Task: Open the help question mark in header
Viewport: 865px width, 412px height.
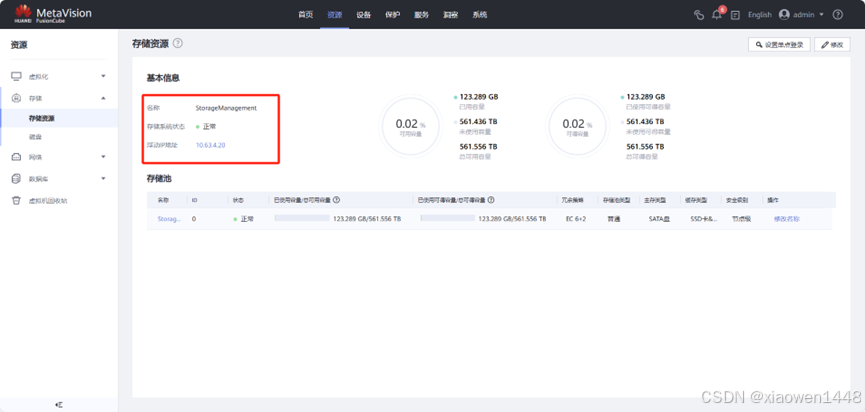Action: 837,15
